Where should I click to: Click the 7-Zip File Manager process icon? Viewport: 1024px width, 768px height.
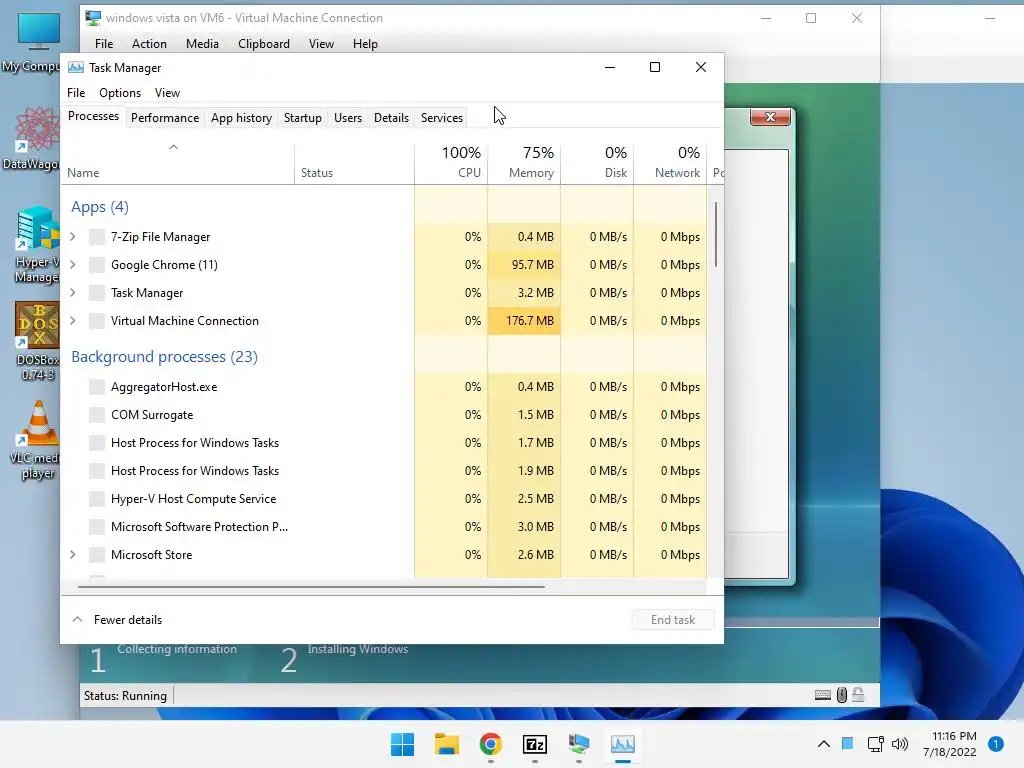(x=97, y=237)
